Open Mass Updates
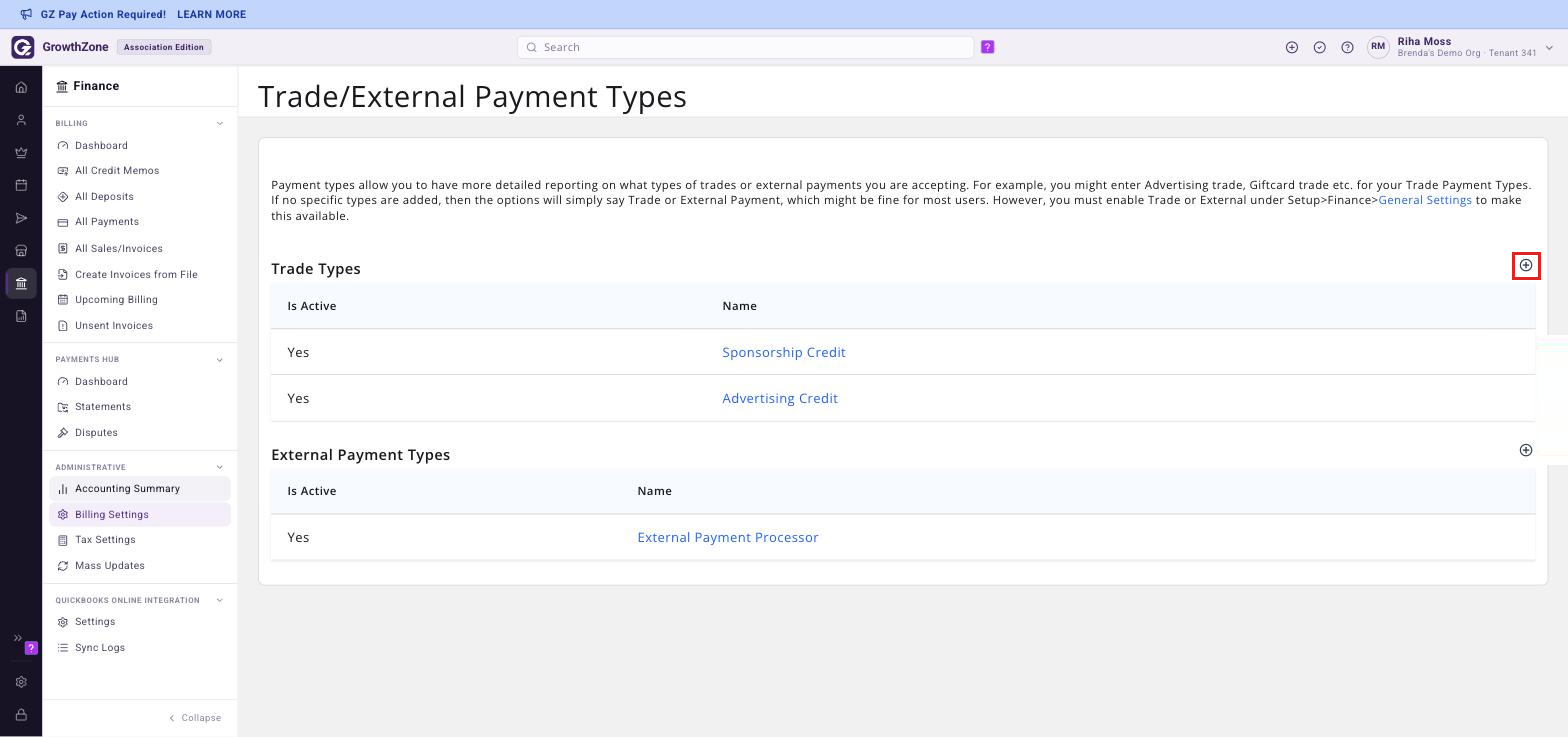 click(x=110, y=566)
